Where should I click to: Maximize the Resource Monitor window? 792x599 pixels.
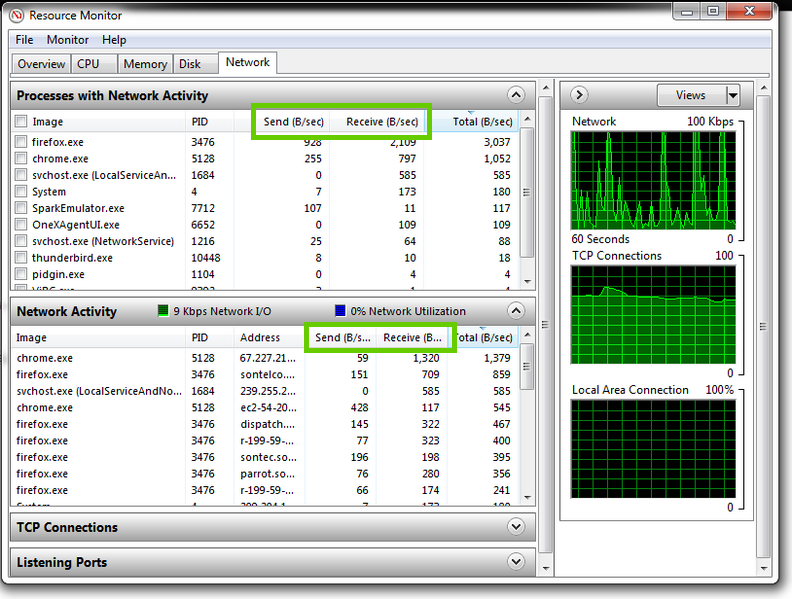[713, 11]
